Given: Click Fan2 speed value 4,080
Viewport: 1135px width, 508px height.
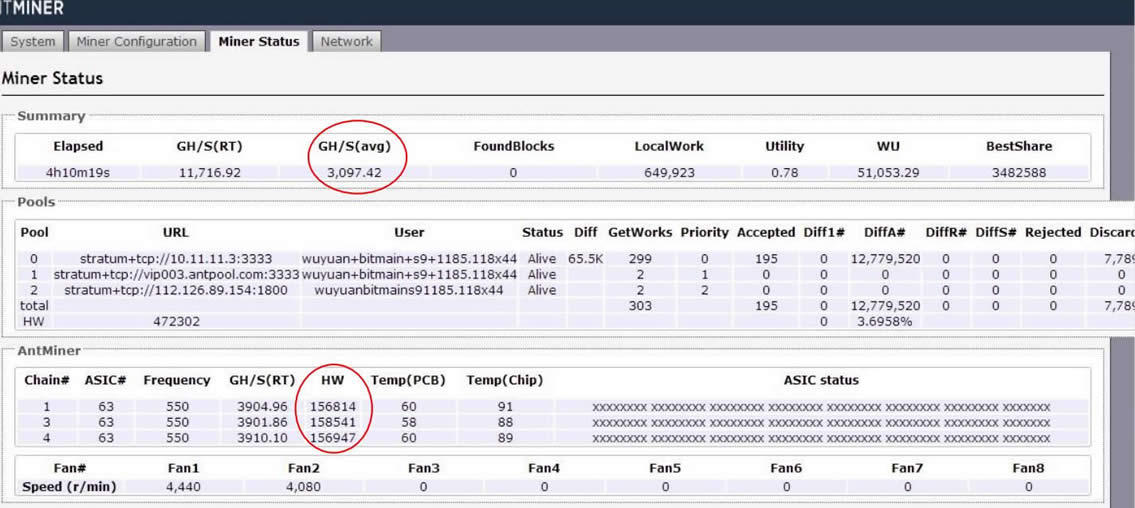Looking at the screenshot, I should tap(303, 487).
